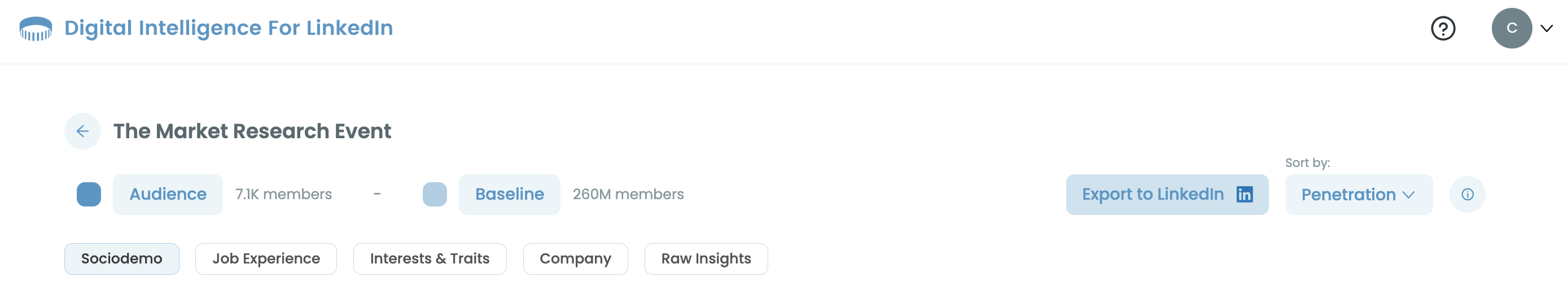This screenshot has width=1568, height=290.
Task: Click the user avatar with letter C
Action: tap(1511, 29)
